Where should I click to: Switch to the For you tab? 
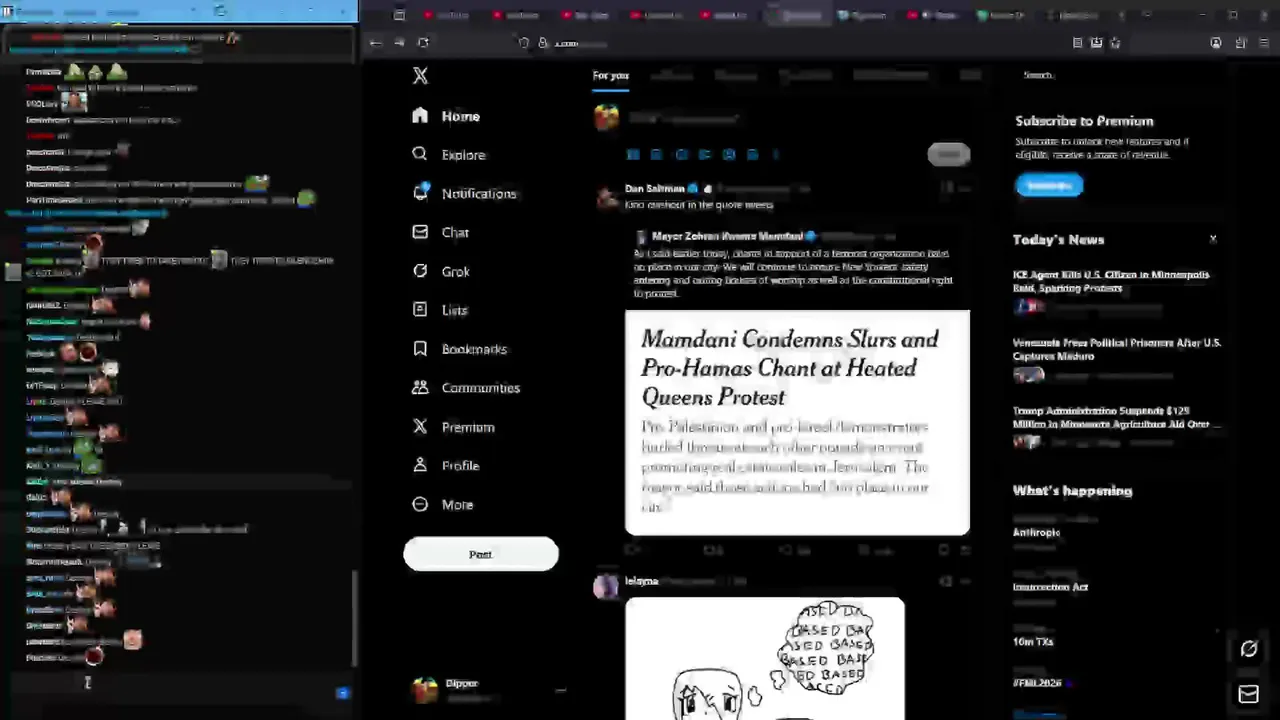[x=610, y=75]
